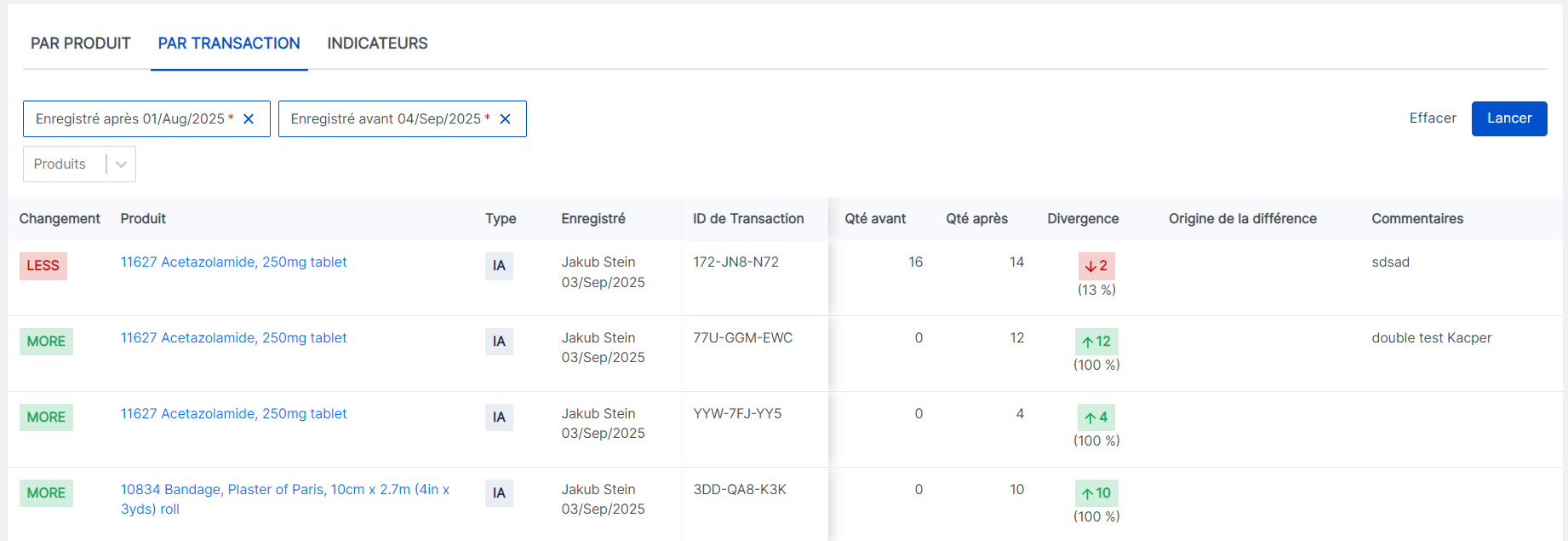Click the MORE badge for transaction 77U-GGM-EWC
The width and height of the screenshot is (1568, 541).
46,342
